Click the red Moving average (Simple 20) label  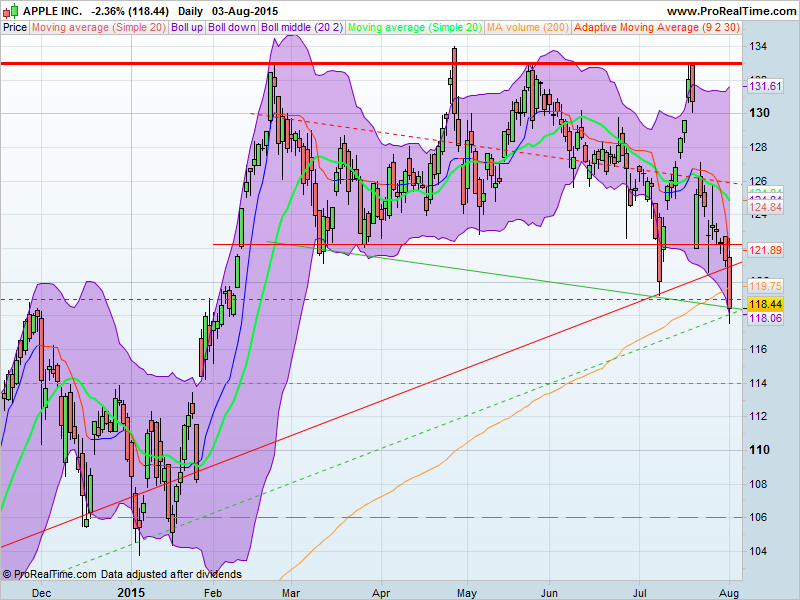(x=99, y=28)
